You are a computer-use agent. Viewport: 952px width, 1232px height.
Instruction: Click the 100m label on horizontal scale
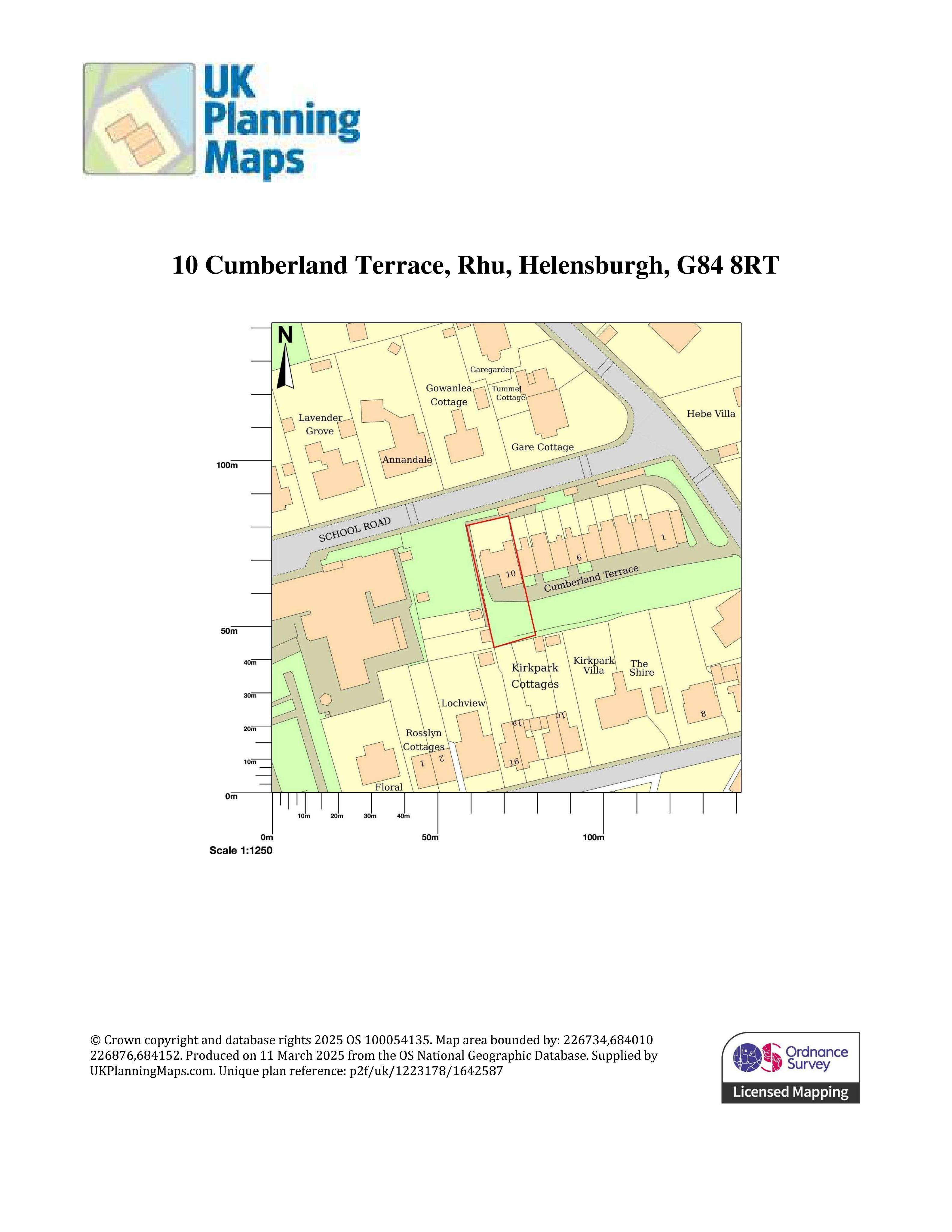593,838
